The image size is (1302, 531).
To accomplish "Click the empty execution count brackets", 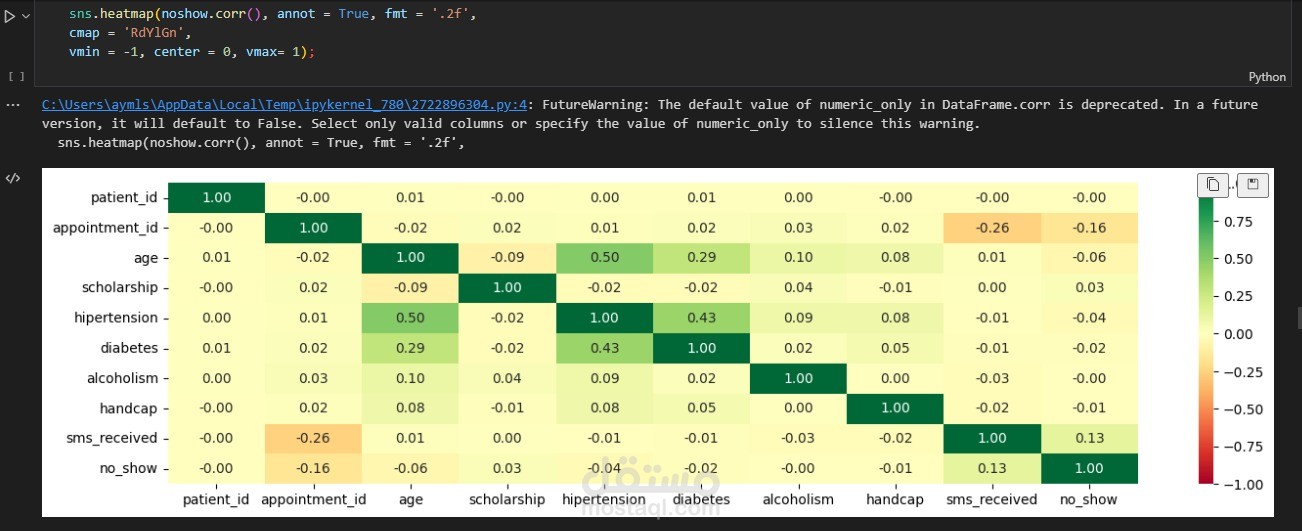I will tap(15, 76).
